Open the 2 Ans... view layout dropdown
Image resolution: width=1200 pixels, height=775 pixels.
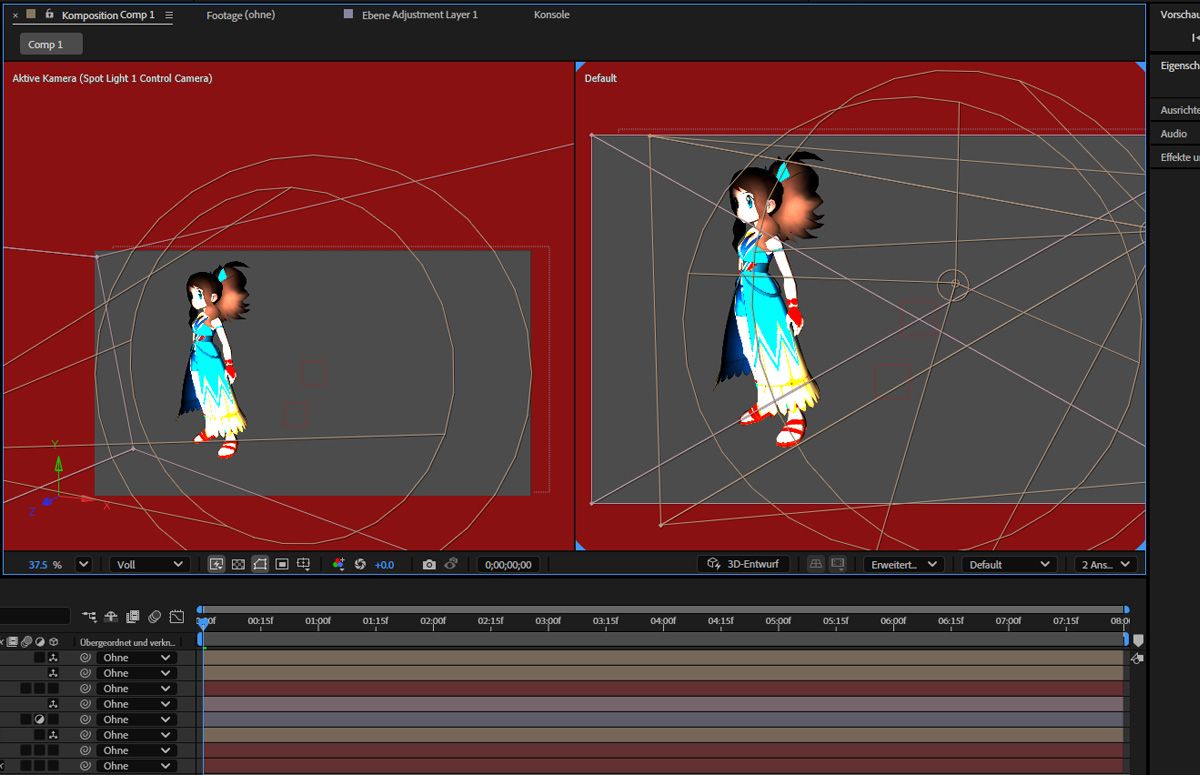click(x=1106, y=565)
